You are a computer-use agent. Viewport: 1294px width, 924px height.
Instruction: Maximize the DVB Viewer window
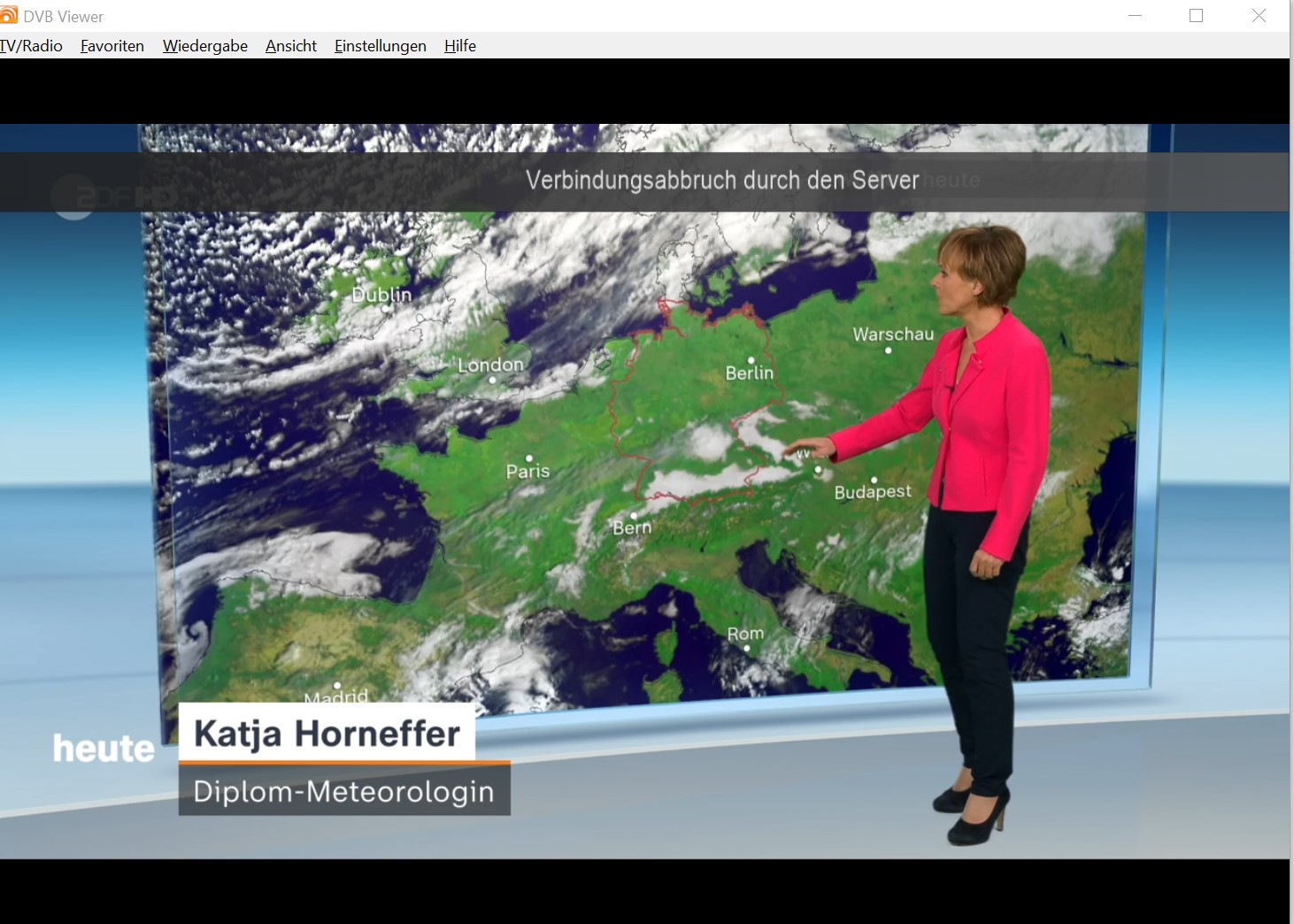coord(1197,16)
